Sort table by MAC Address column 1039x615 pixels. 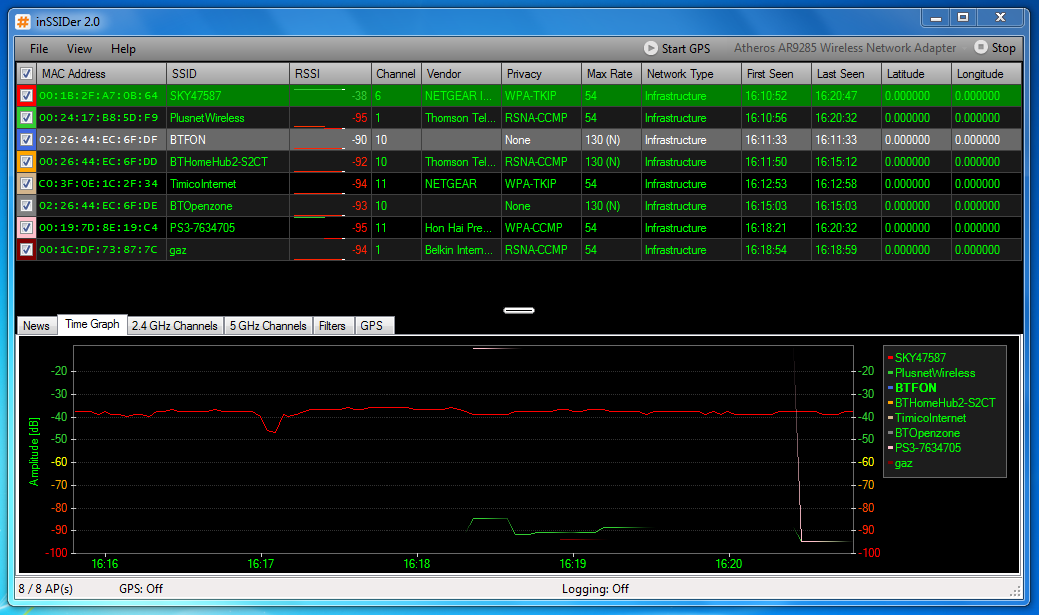click(101, 74)
